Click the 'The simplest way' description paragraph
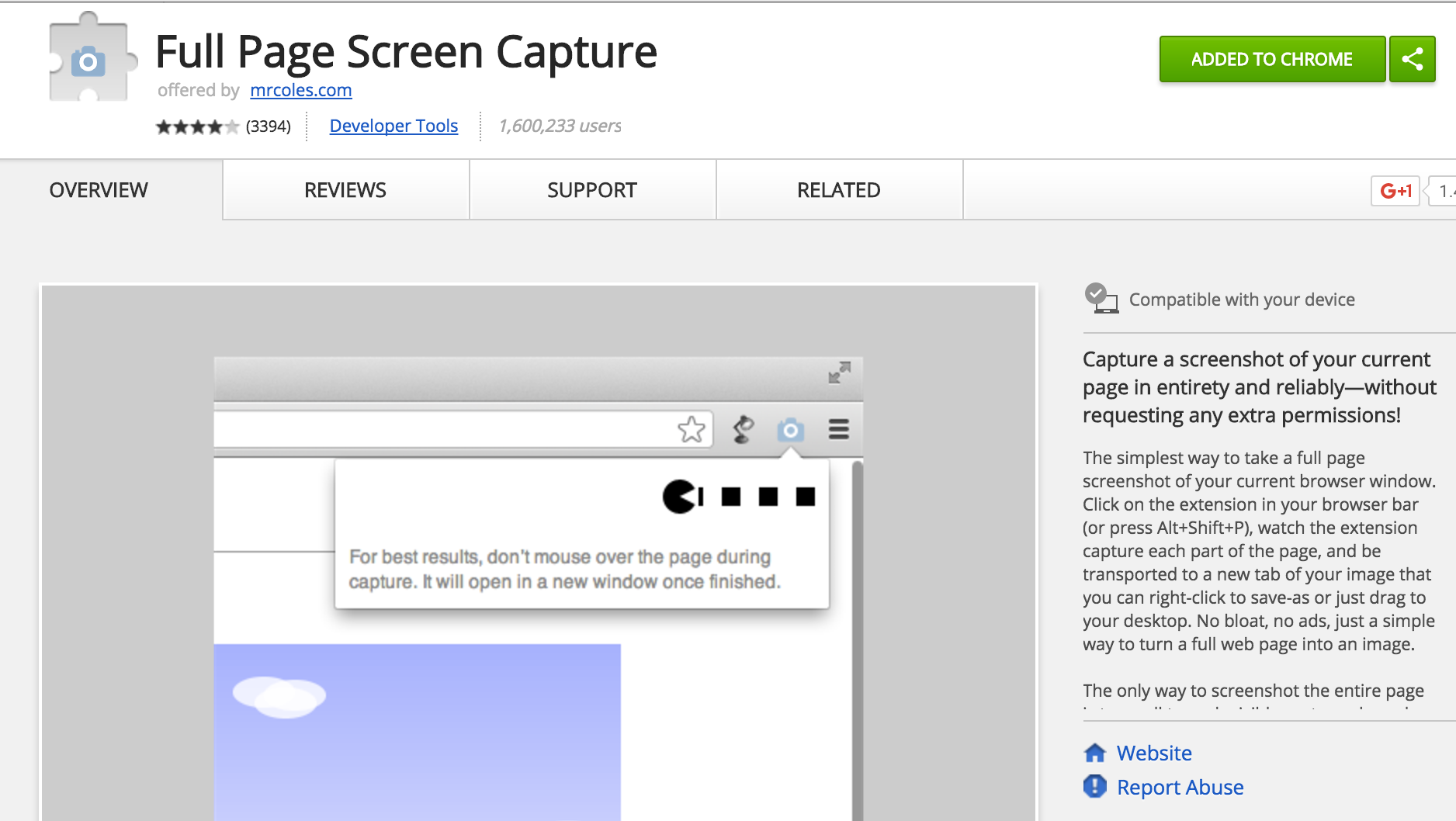The image size is (1456, 821). (1260, 551)
